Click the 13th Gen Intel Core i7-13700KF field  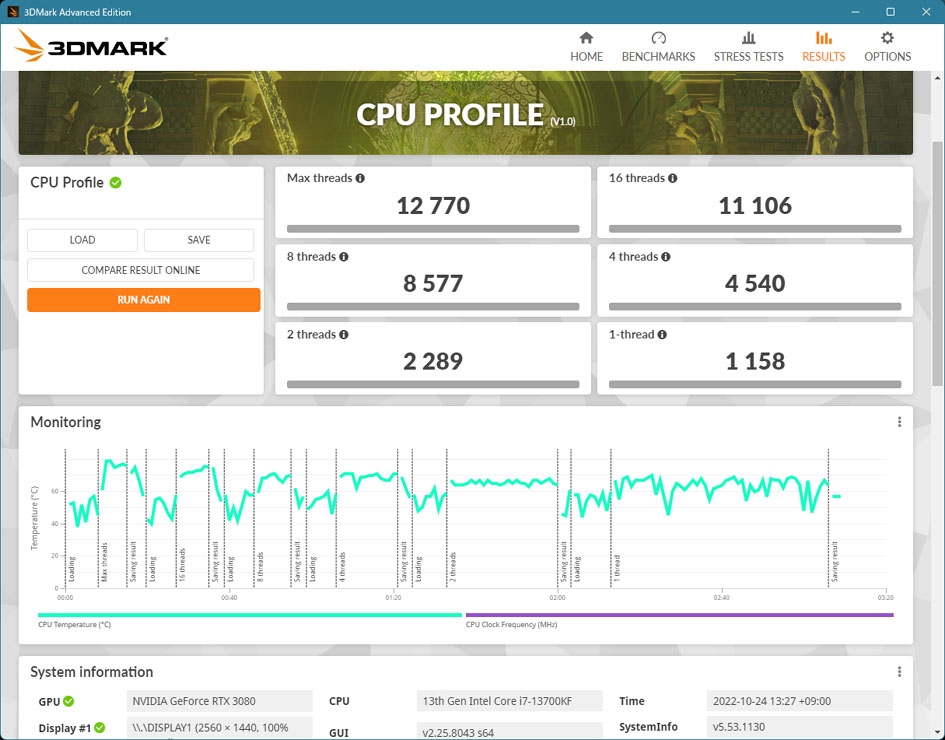coord(509,701)
